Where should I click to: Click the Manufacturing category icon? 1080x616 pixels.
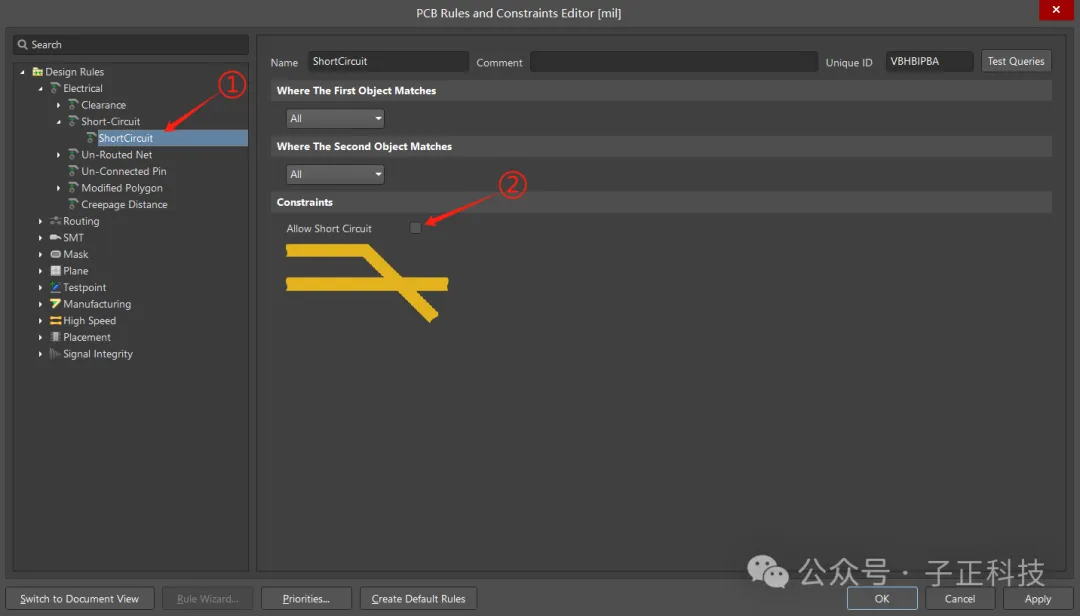pos(55,304)
